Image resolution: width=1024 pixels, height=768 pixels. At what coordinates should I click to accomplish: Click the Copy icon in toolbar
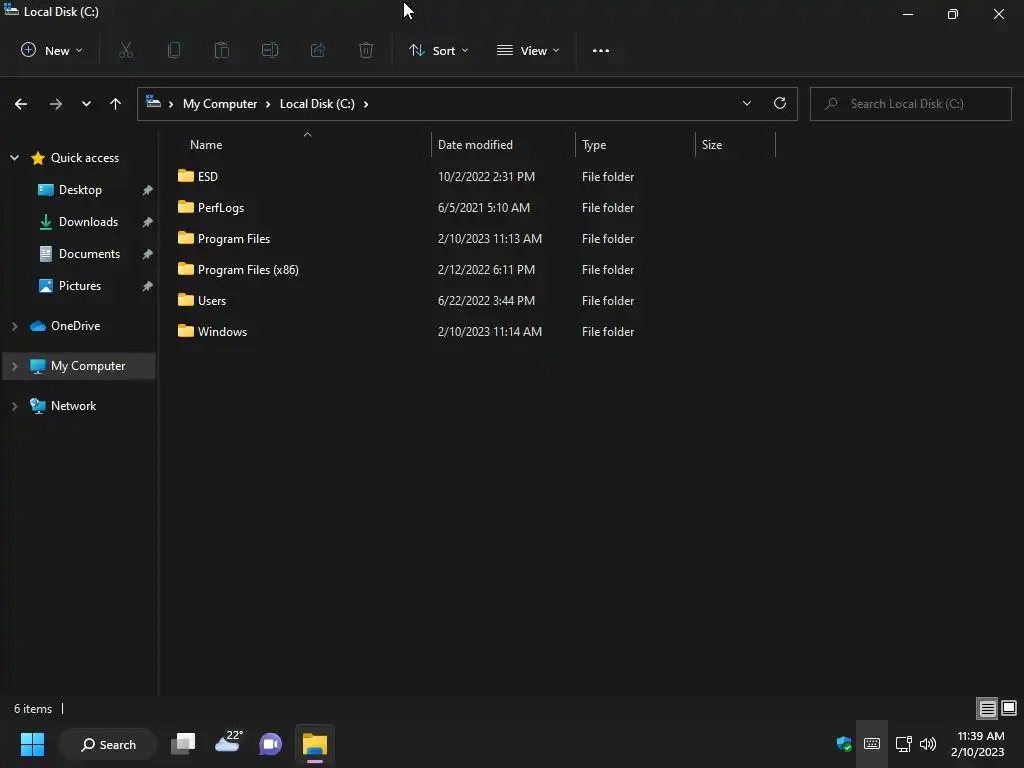(174, 50)
